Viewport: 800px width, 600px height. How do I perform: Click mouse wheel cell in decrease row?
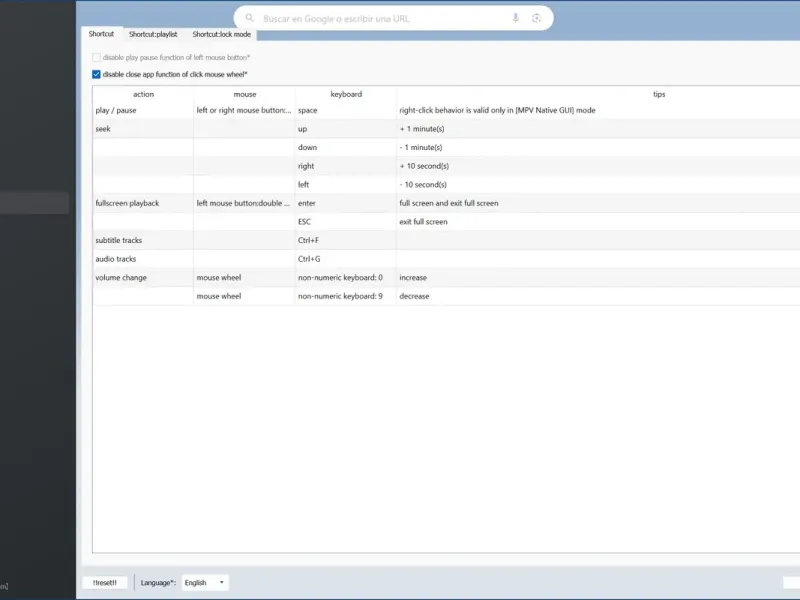245,296
